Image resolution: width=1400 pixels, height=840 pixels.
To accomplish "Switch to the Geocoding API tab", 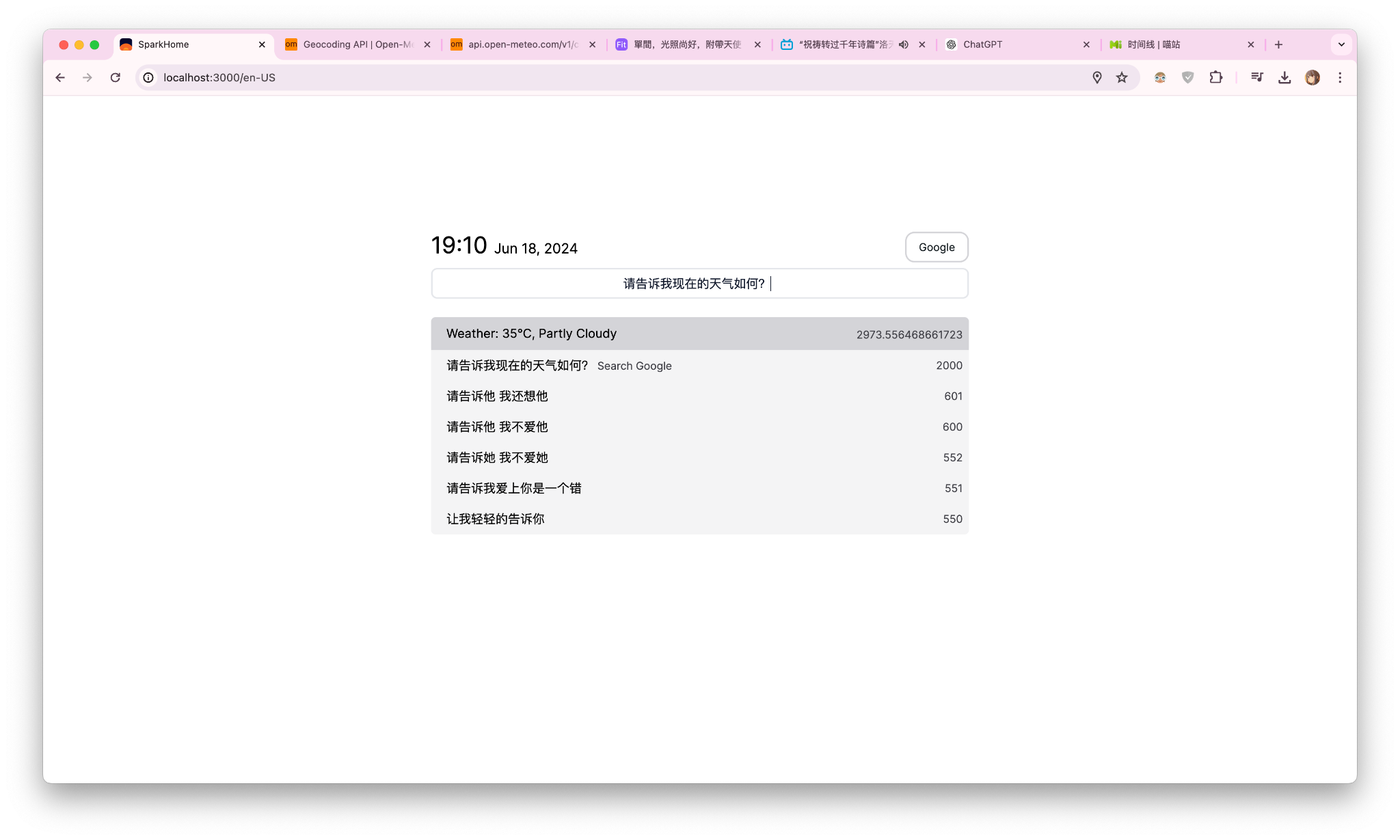I will coord(355,44).
